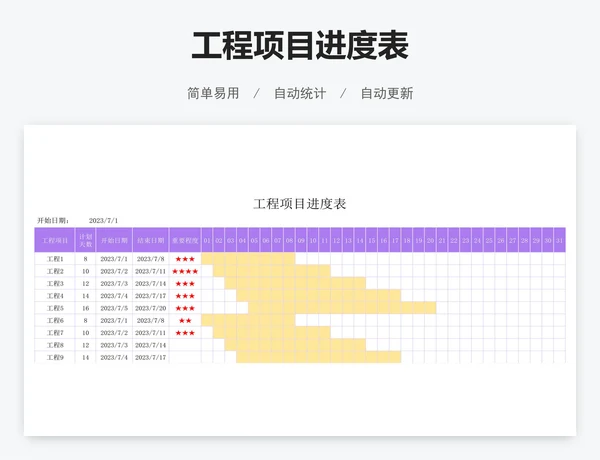This screenshot has width=600, height=460.
Task: Select the 工程2 row name cell
Action: point(55,271)
